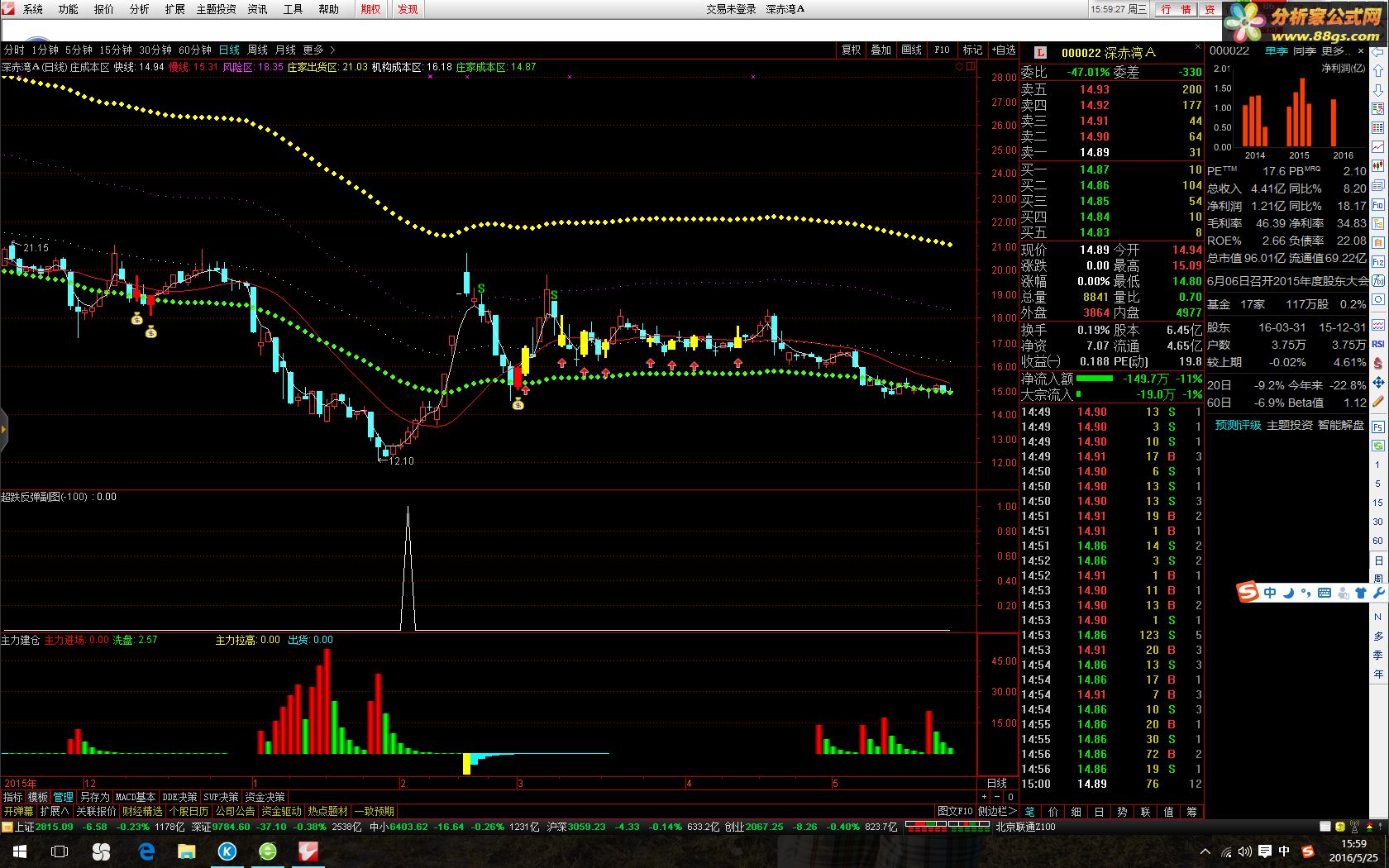Open the trend line chart icon in sidebar
The image size is (1389, 868).
[1378, 146]
